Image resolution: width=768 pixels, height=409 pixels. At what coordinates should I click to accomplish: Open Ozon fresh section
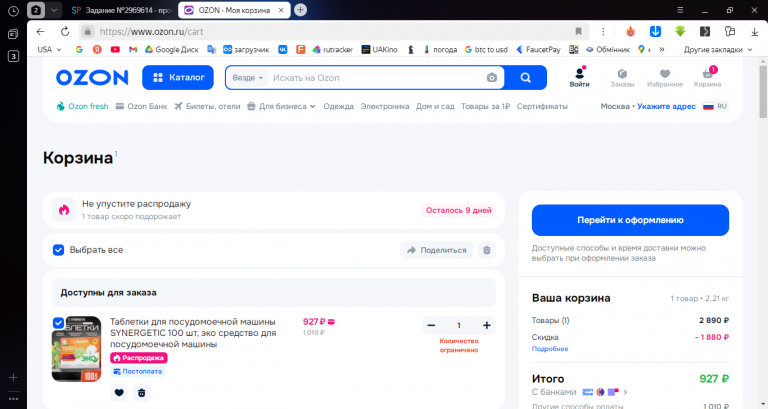pyautogui.click(x=82, y=106)
